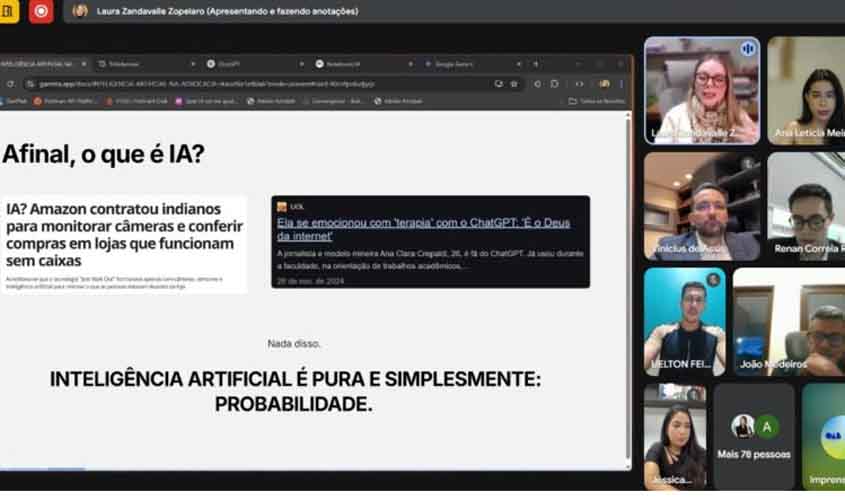The height and width of the screenshot is (500, 845).
Task: Click the yellow icon at top-left corner
Action: click(x=8, y=11)
